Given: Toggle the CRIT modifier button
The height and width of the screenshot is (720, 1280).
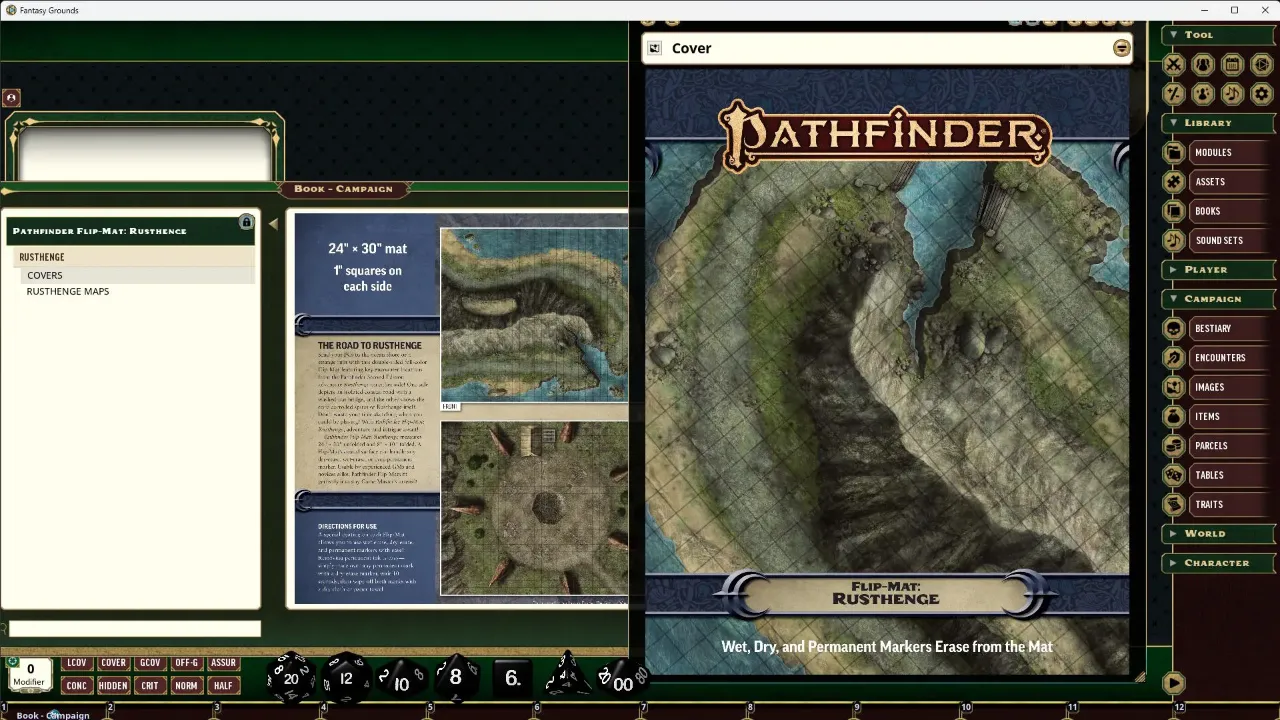Looking at the screenshot, I should click(x=150, y=686).
